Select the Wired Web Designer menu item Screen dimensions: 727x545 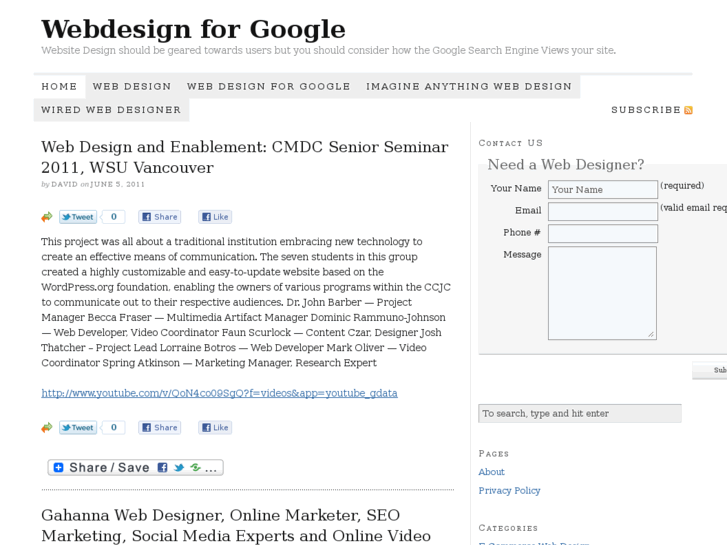[111, 110]
